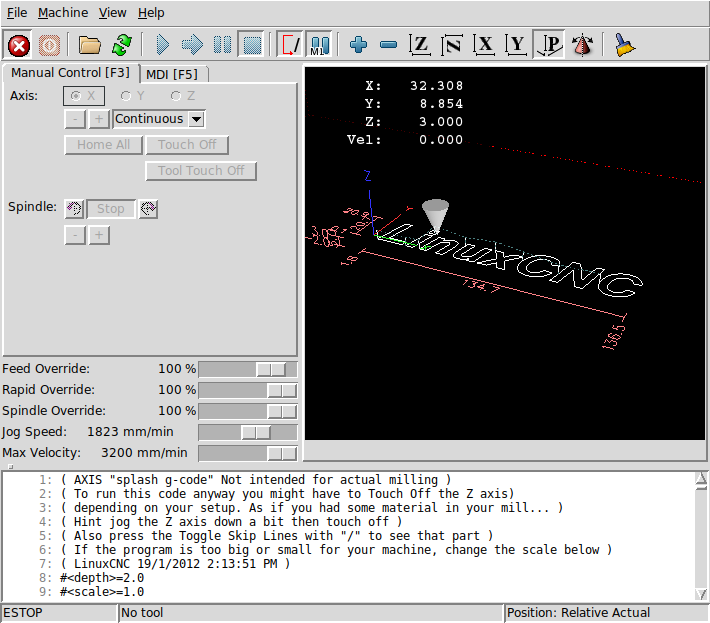
Task: Decrease spindle speed with minus button
Action: pos(75,235)
